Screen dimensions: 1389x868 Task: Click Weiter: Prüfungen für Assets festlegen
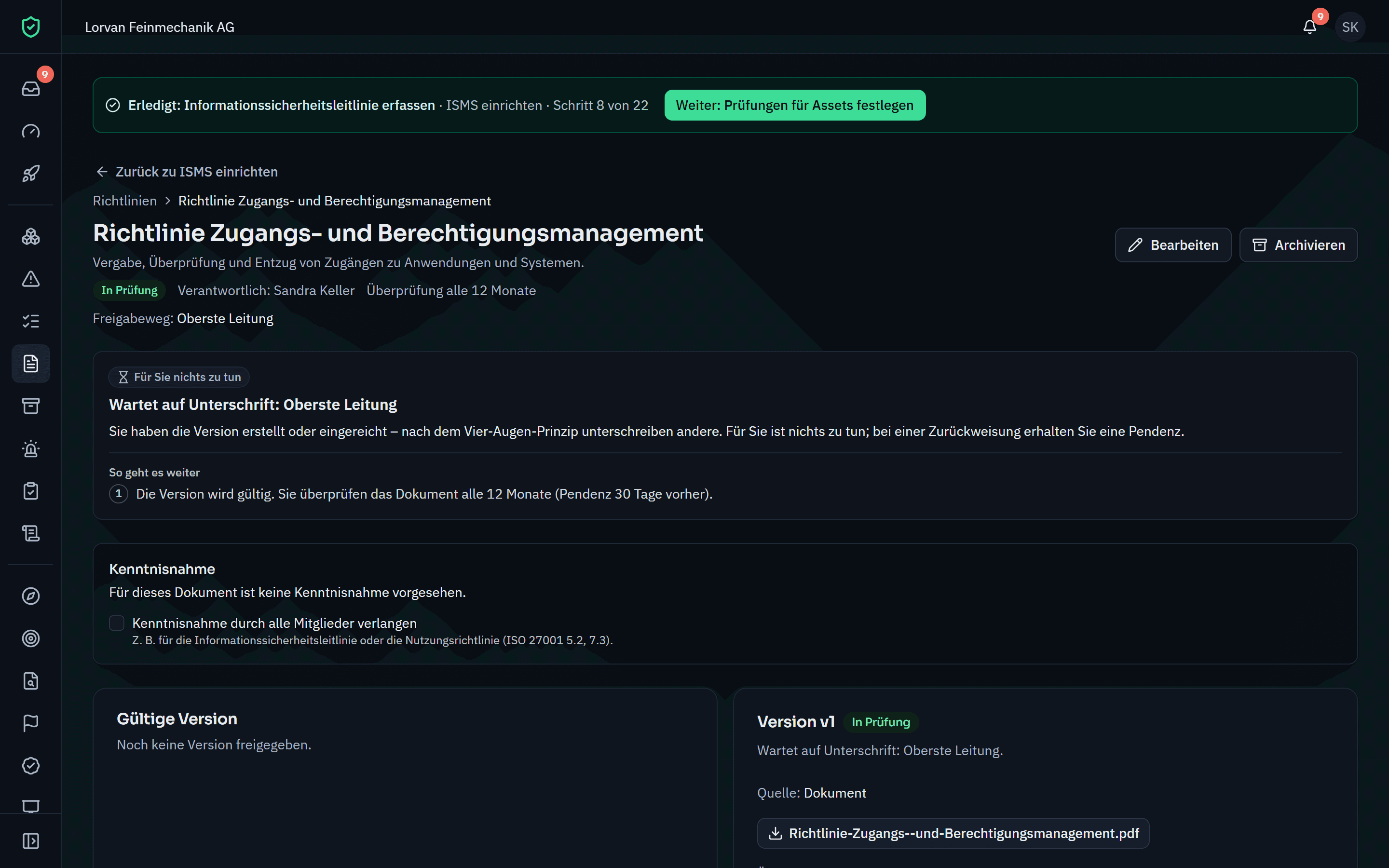(x=794, y=105)
